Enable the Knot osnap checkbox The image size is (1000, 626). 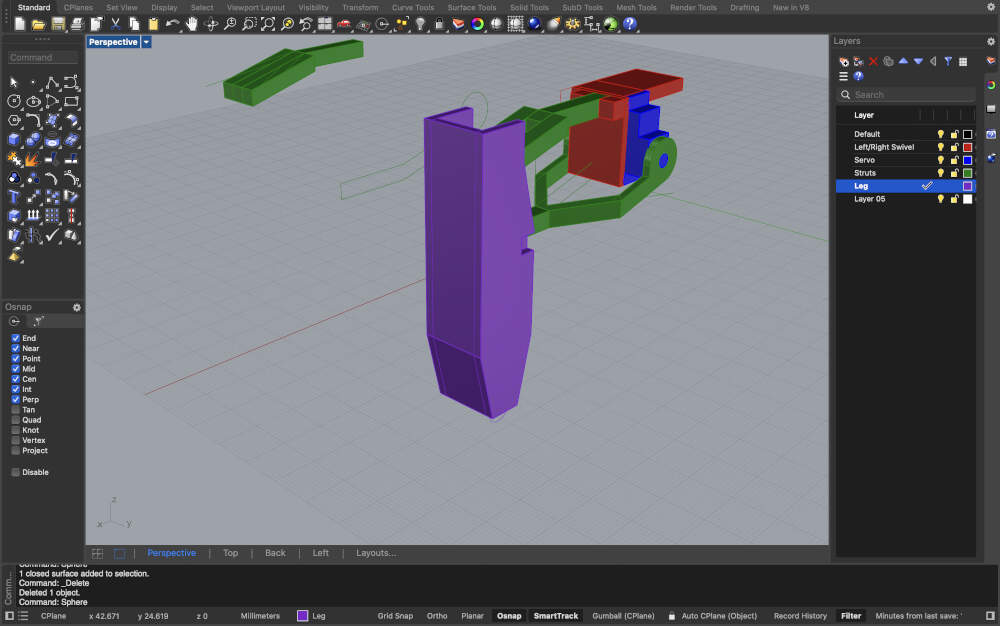click(x=15, y=430)
